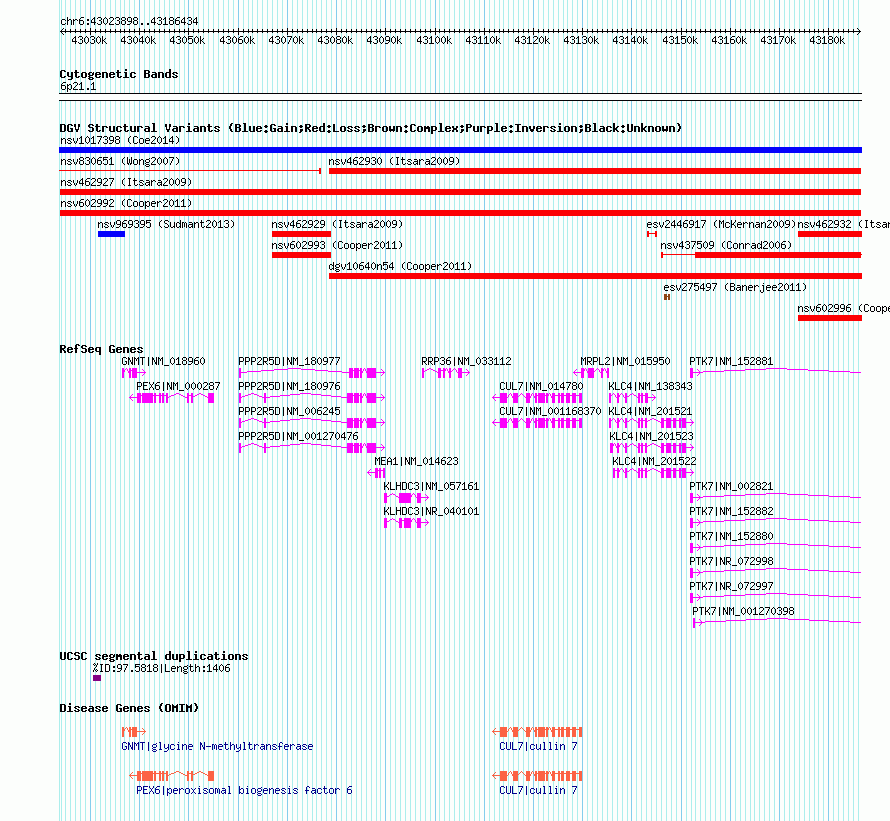Select the nsv830651 (Wong2007) variant label
This screenshot has height=821, width=890.
click(120, 161)
